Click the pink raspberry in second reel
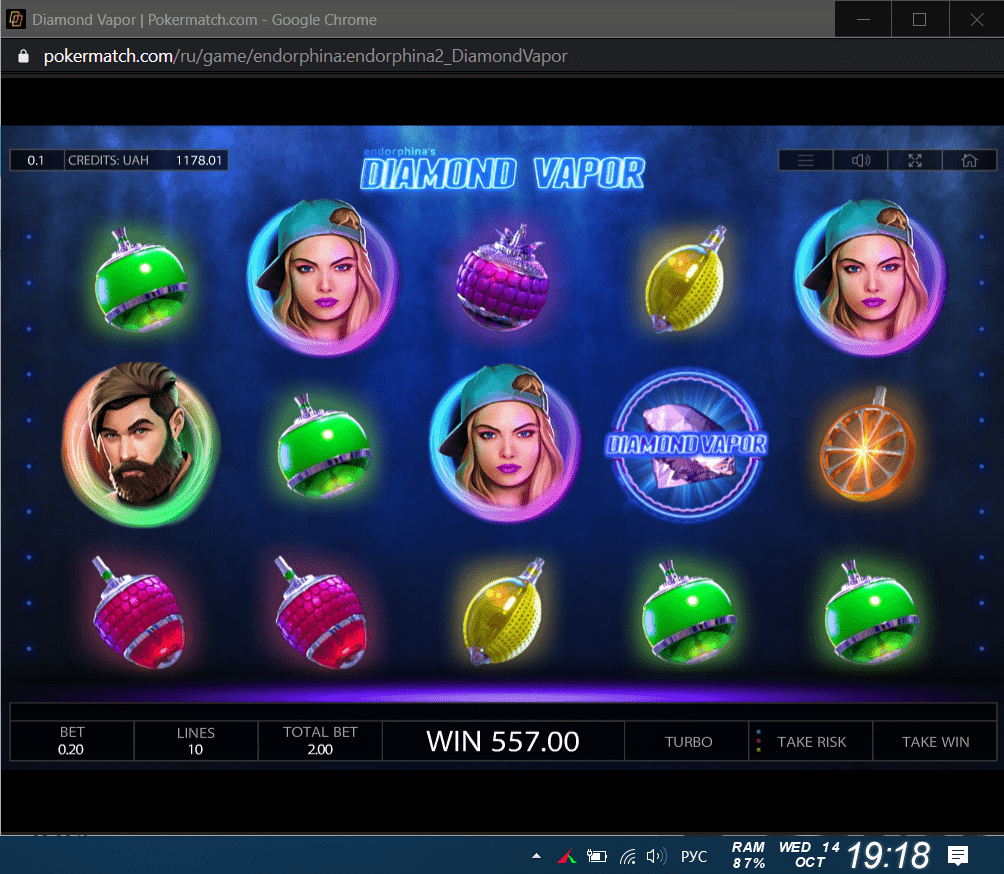Image resolution: width=1004 pixels, height=874 pixels. 321,612
